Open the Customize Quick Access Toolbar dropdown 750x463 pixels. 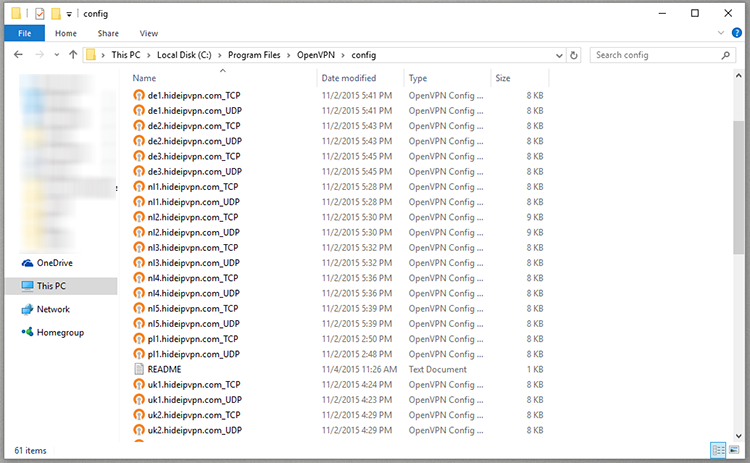(x=69, y=14)
